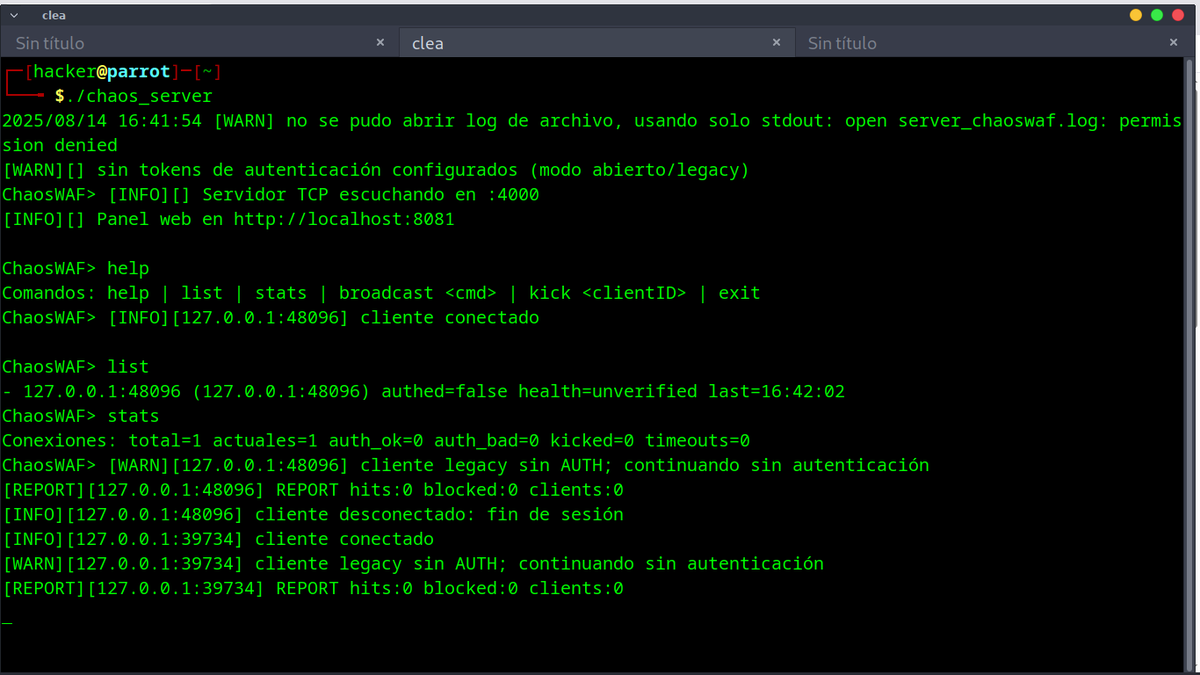Click the 'ChaosWAF> list' command line
Image resolution: width=1200 pixels, height=675 pixels.
(x=76, y=367)
